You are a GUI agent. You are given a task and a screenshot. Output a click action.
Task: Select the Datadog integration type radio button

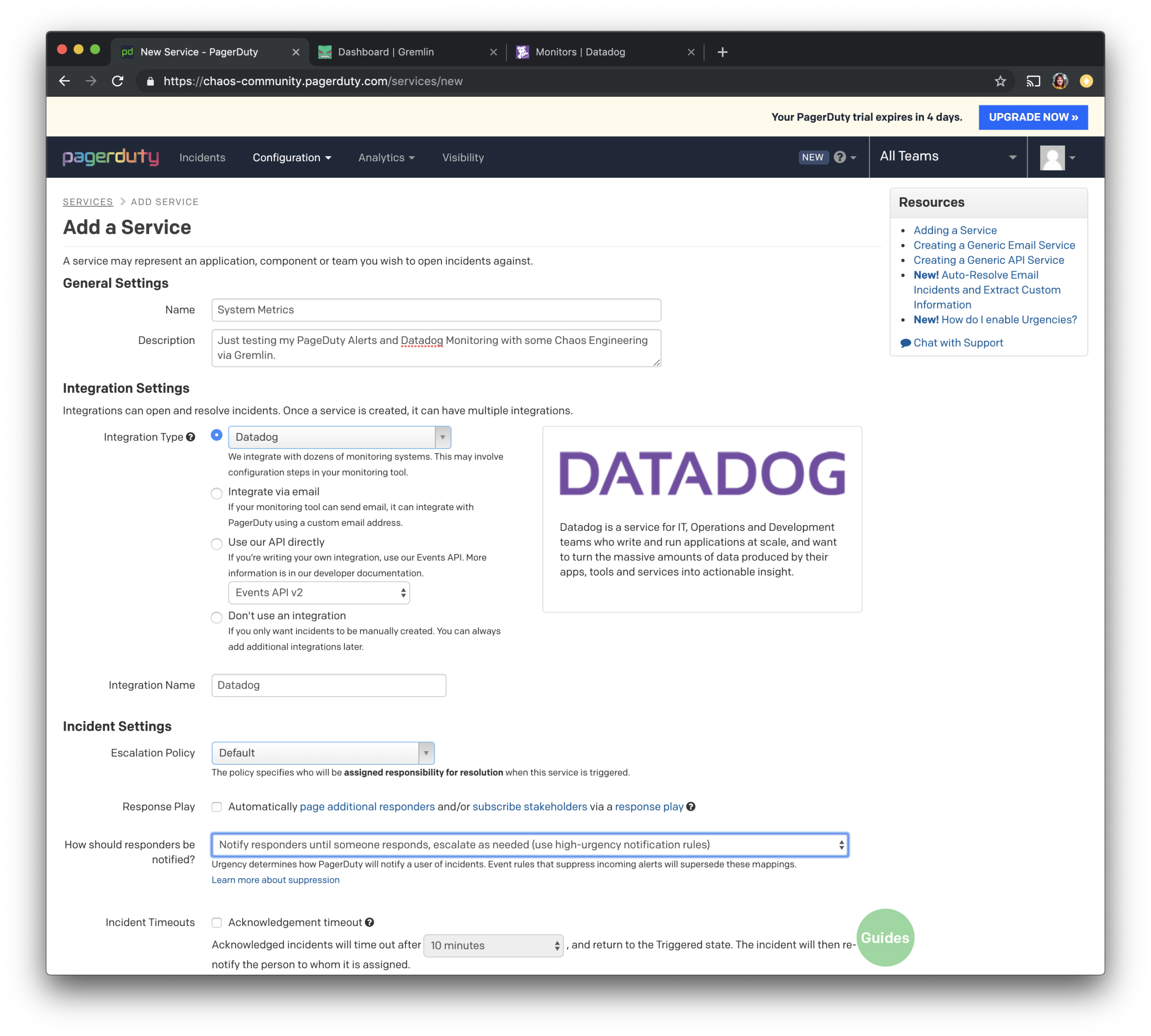tap(216, 435)
